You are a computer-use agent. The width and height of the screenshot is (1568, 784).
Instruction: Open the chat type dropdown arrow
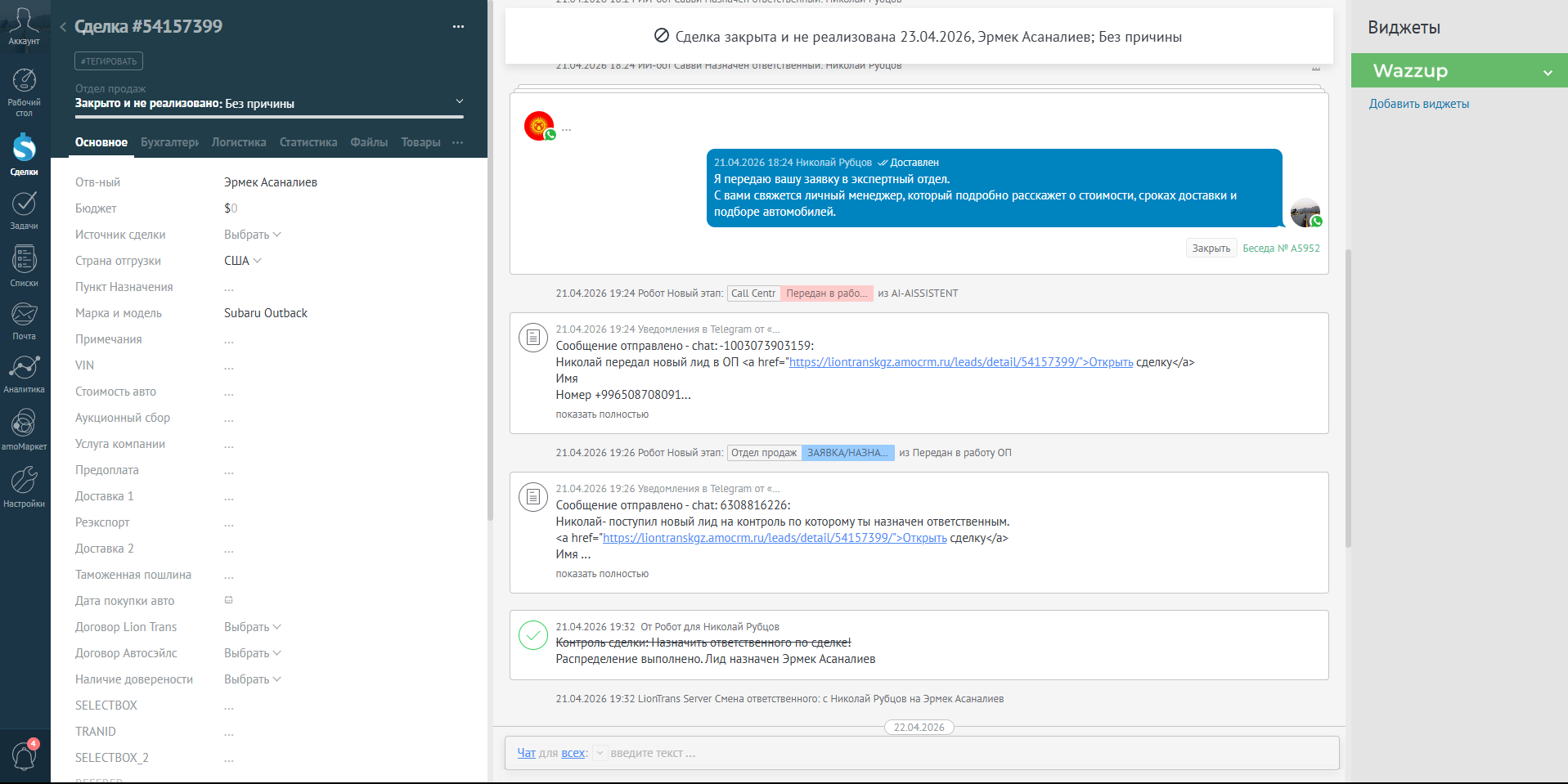tap(600, 753)
